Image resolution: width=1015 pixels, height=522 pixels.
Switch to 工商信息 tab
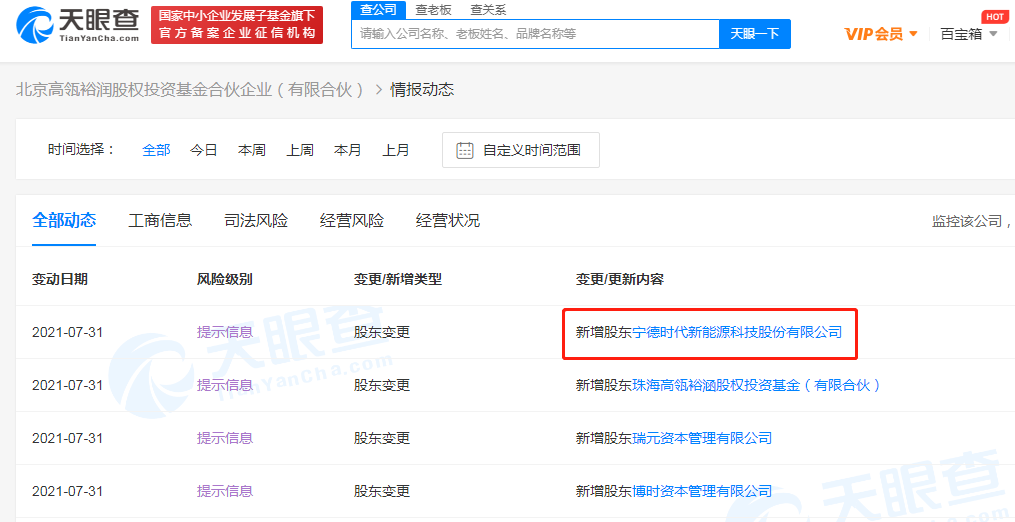click(x=160, y=220)
